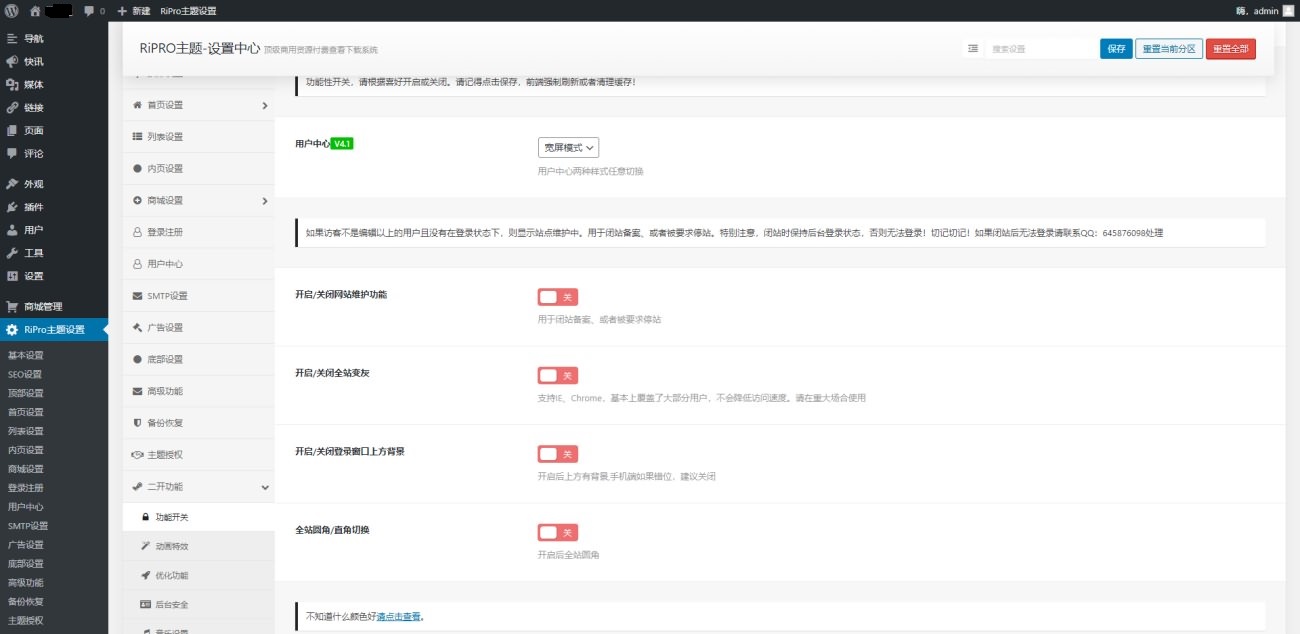Select 内页设置 in the WordPress sidebar submenu
The image size is (1300, 634).
(x=26, y=450)
